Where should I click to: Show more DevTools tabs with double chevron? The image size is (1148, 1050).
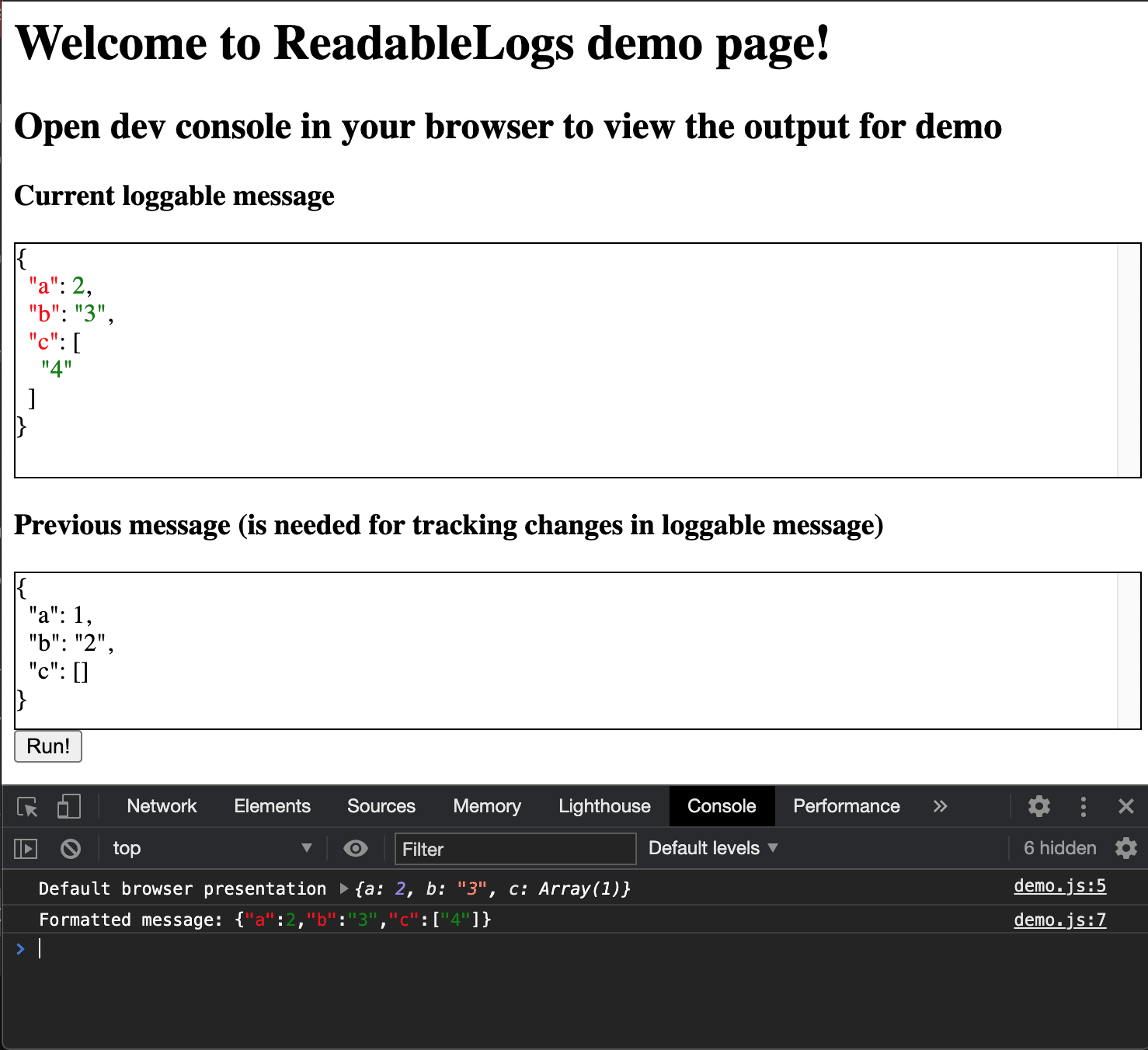coord(940,806)
